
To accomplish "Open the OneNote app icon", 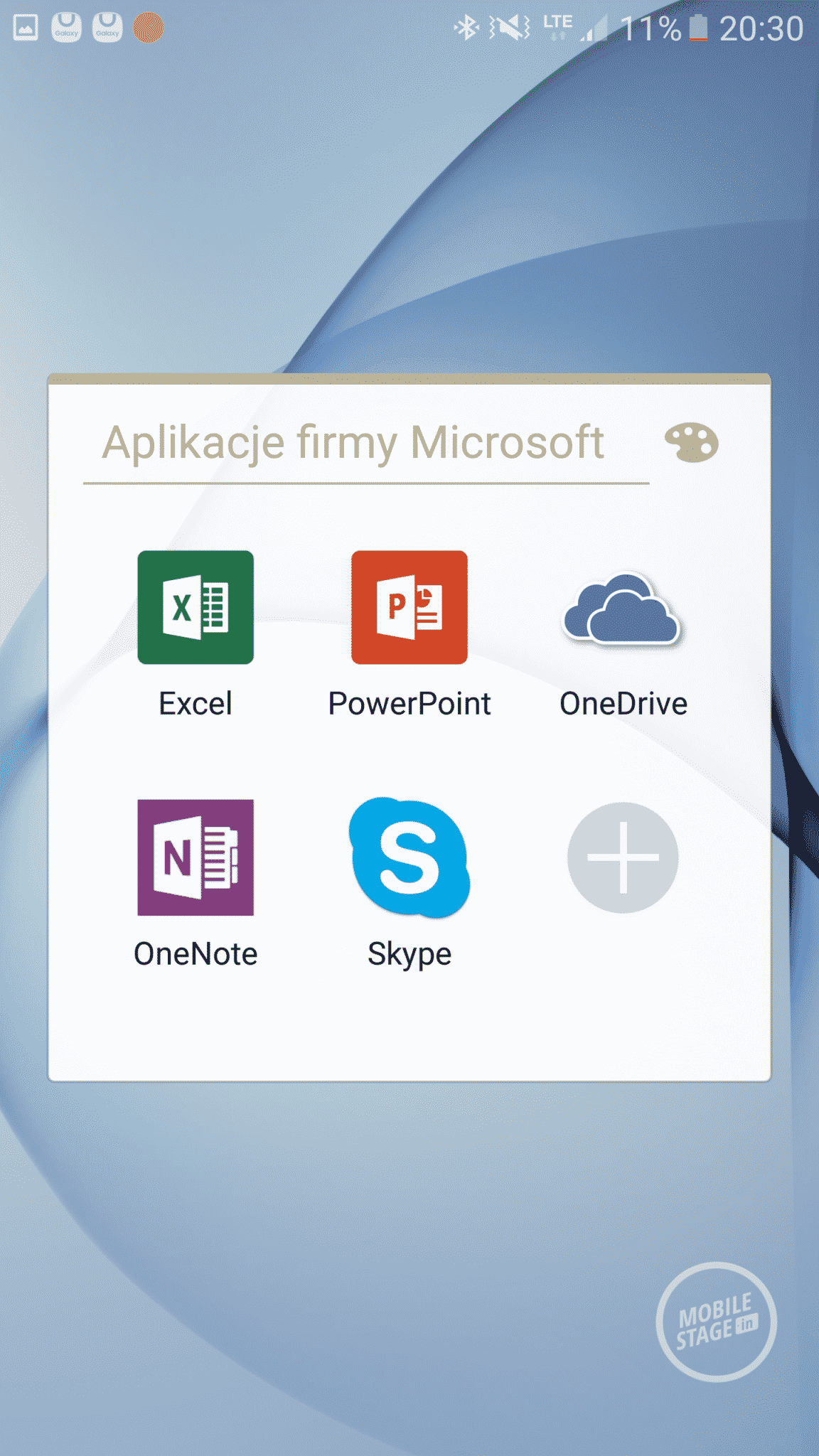I will pos(196,857).
